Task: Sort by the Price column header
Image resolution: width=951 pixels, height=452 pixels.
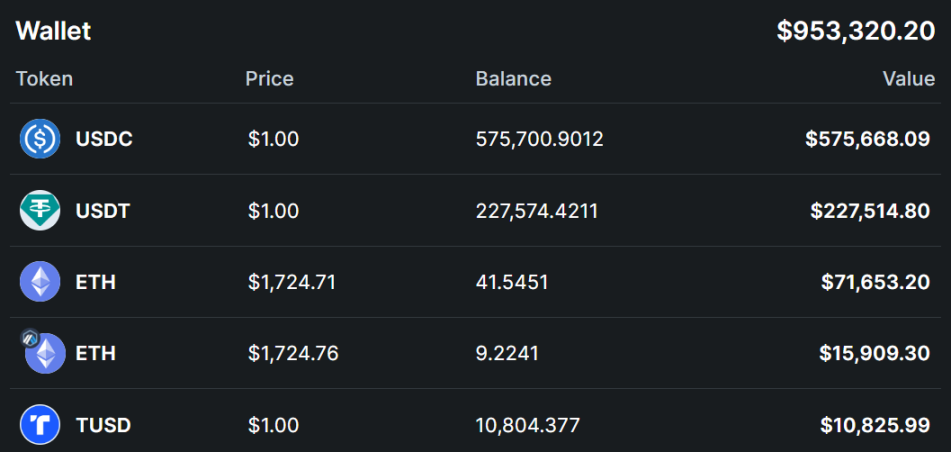Action: point(269,79)
